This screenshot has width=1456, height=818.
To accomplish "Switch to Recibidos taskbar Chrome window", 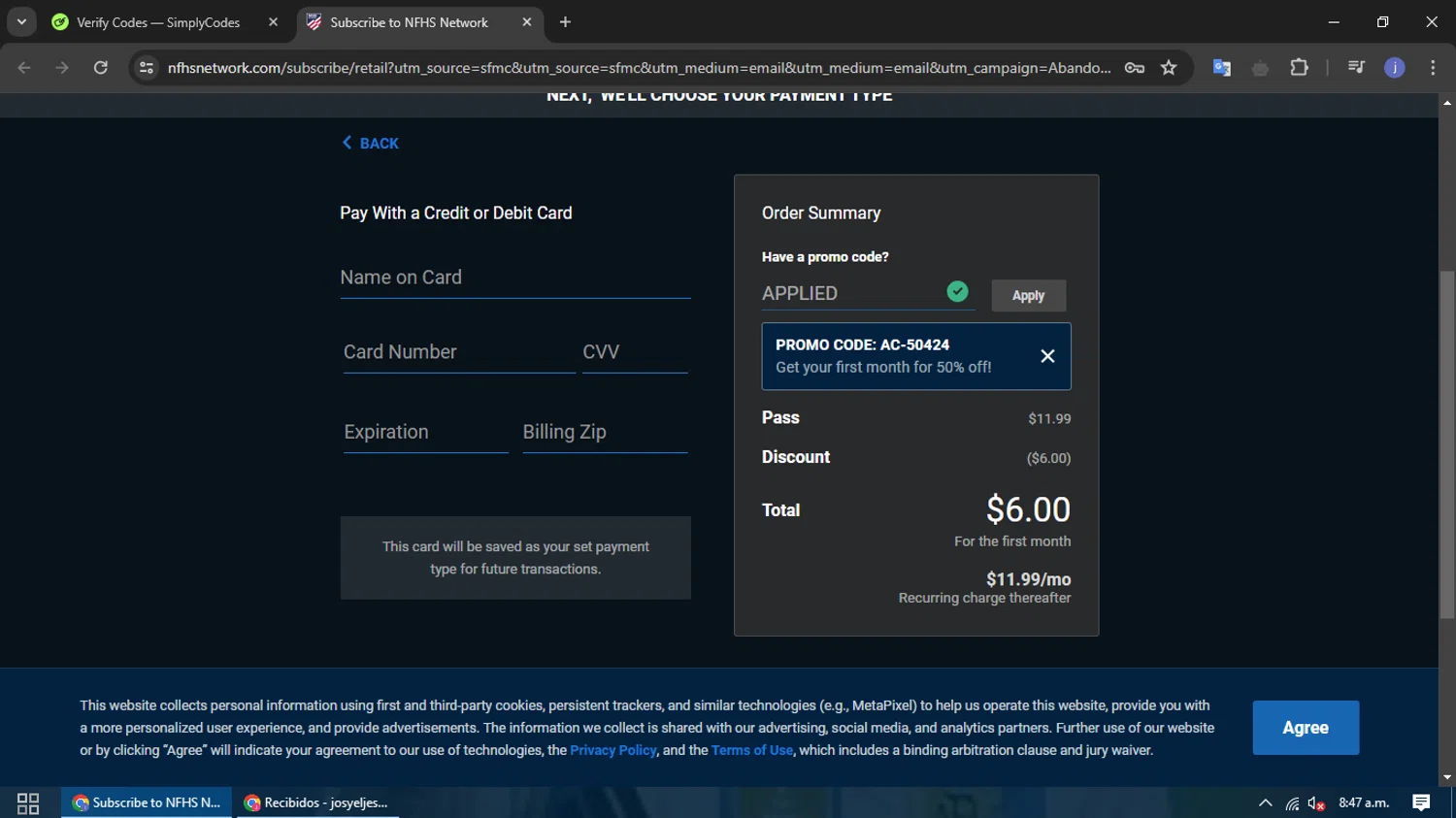I will pos(317,802).
